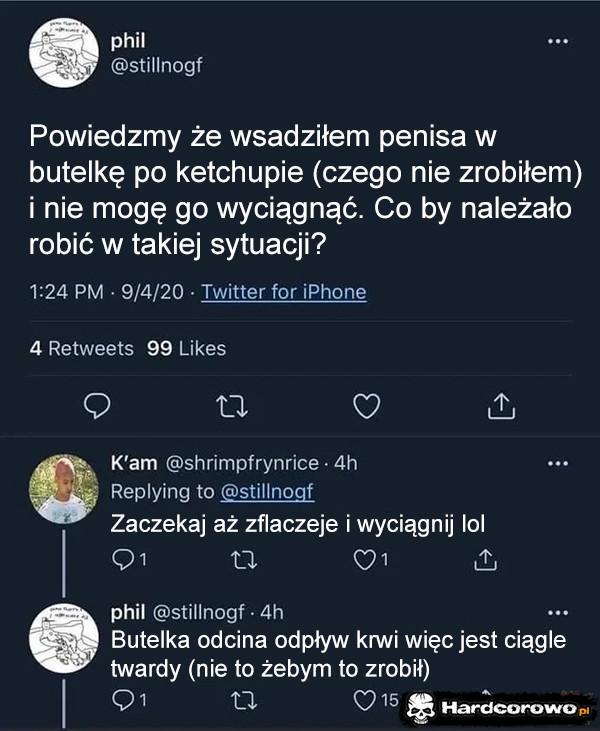The image size is (600, 731).
Task: Open K'am's profile avatar
Action: click(64, 489)
